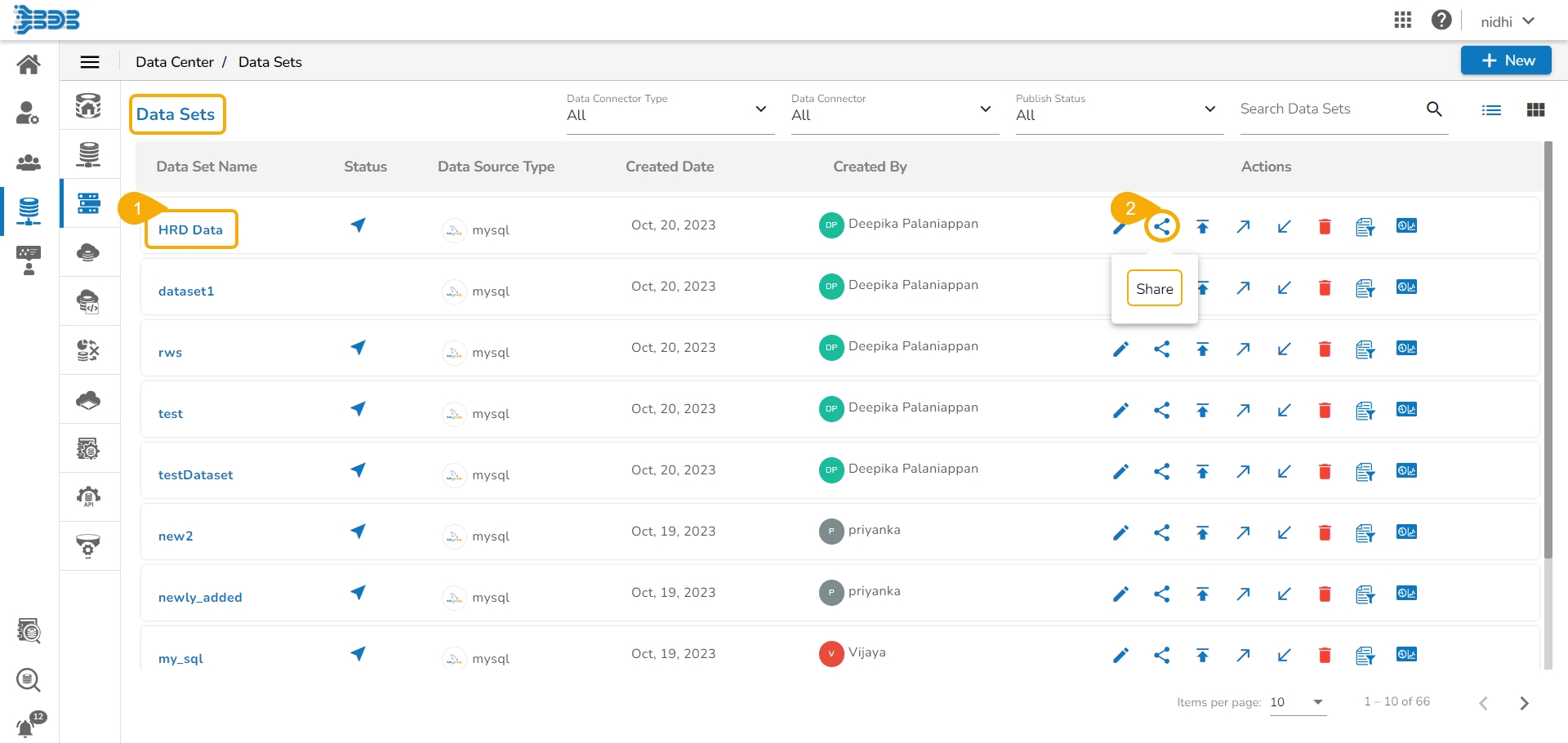1568x743 pixels.
Task: Open the home icon in left sidebar
Action: pos(29,65)
